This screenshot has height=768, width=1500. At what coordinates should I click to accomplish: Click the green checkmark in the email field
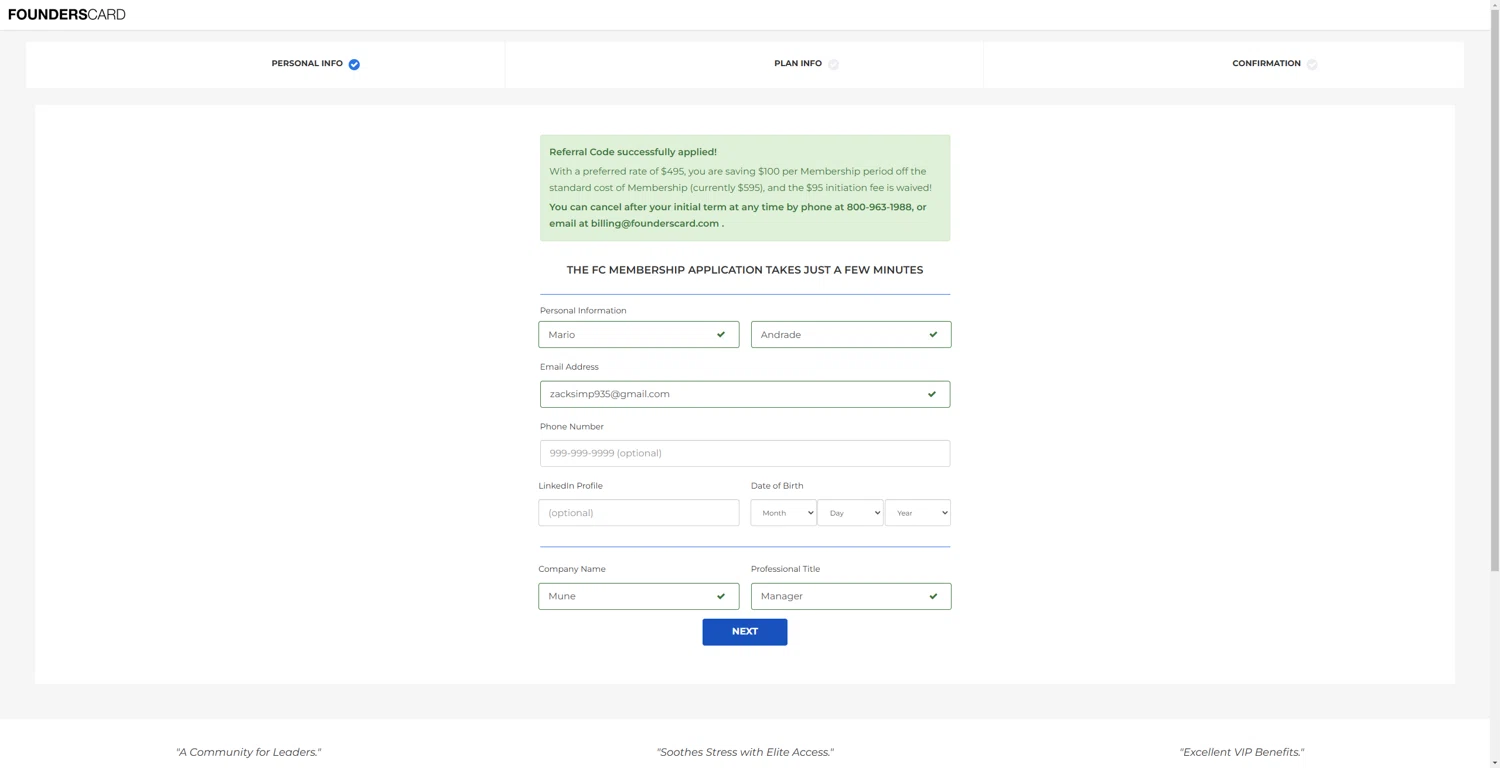pyautogui.click(x=932, y=394)
